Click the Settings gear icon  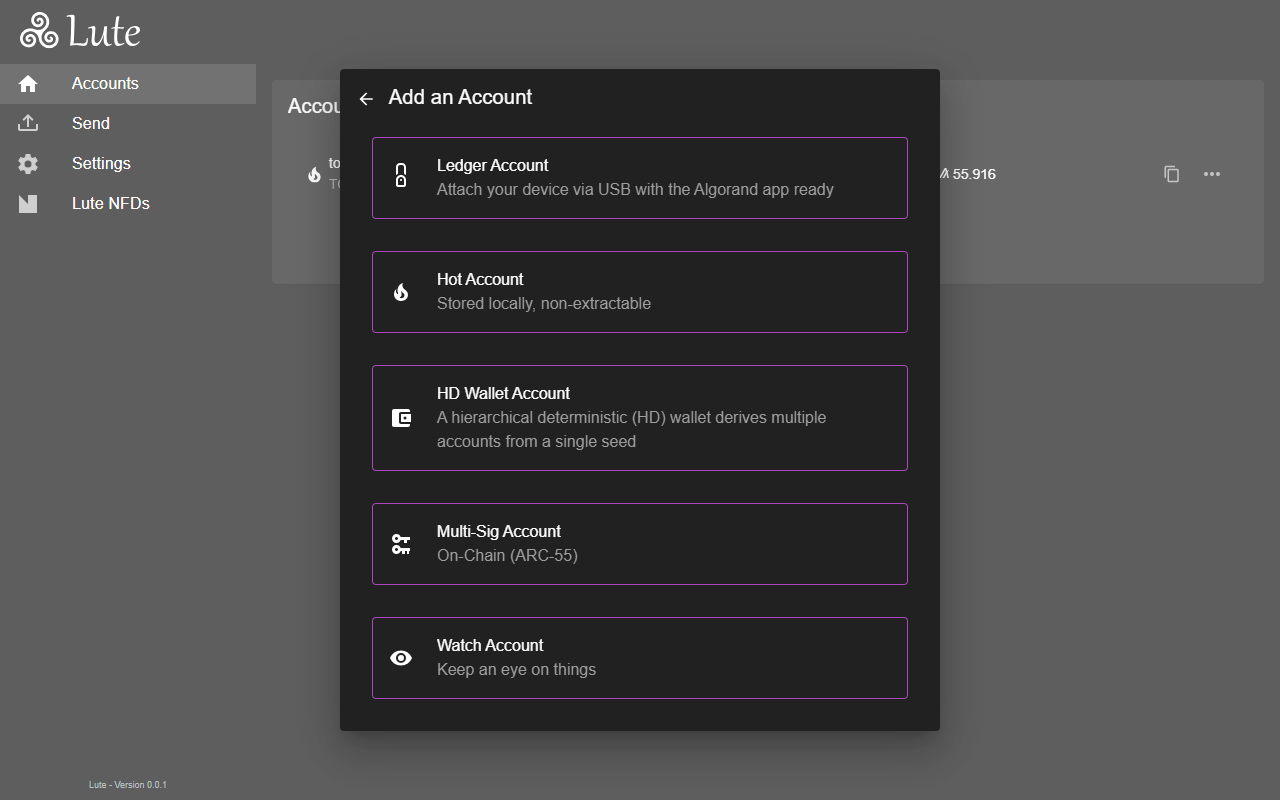(x=28, y=164)
